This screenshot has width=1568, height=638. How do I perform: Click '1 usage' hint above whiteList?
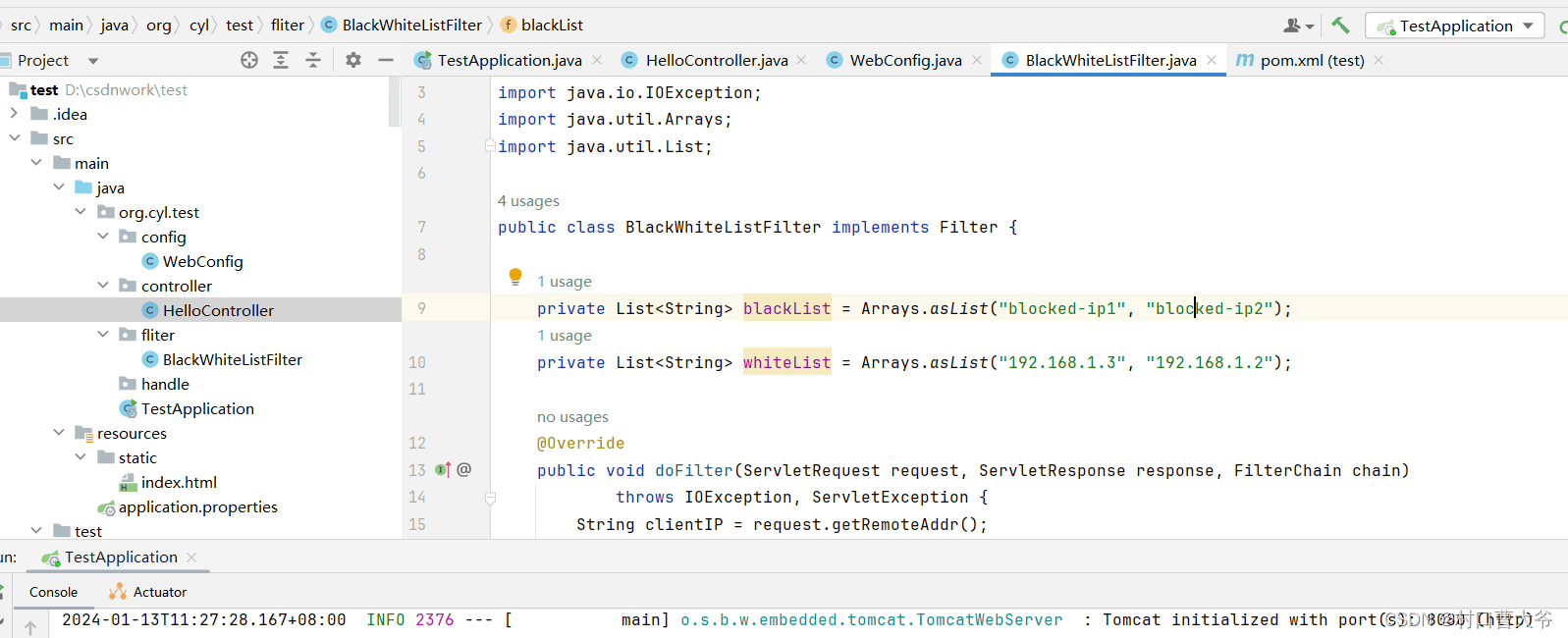point(565,336)
